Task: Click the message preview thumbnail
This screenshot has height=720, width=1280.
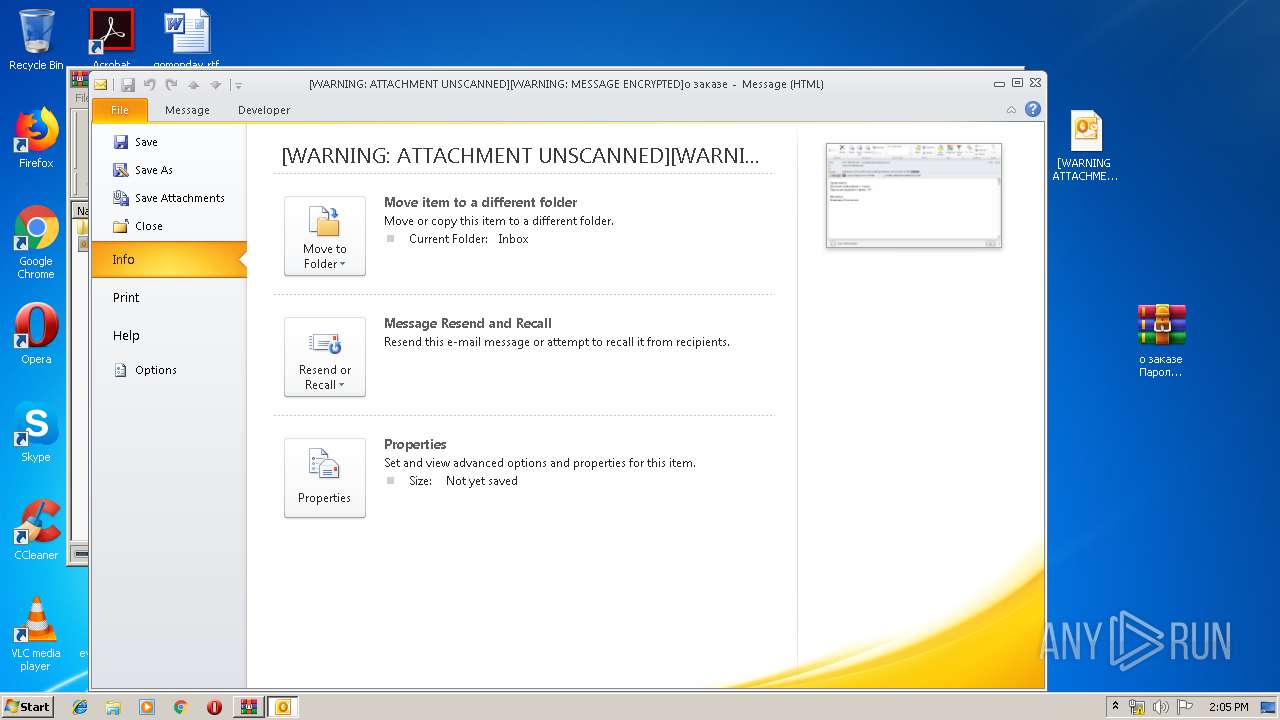Action: (x=914, y=196)
